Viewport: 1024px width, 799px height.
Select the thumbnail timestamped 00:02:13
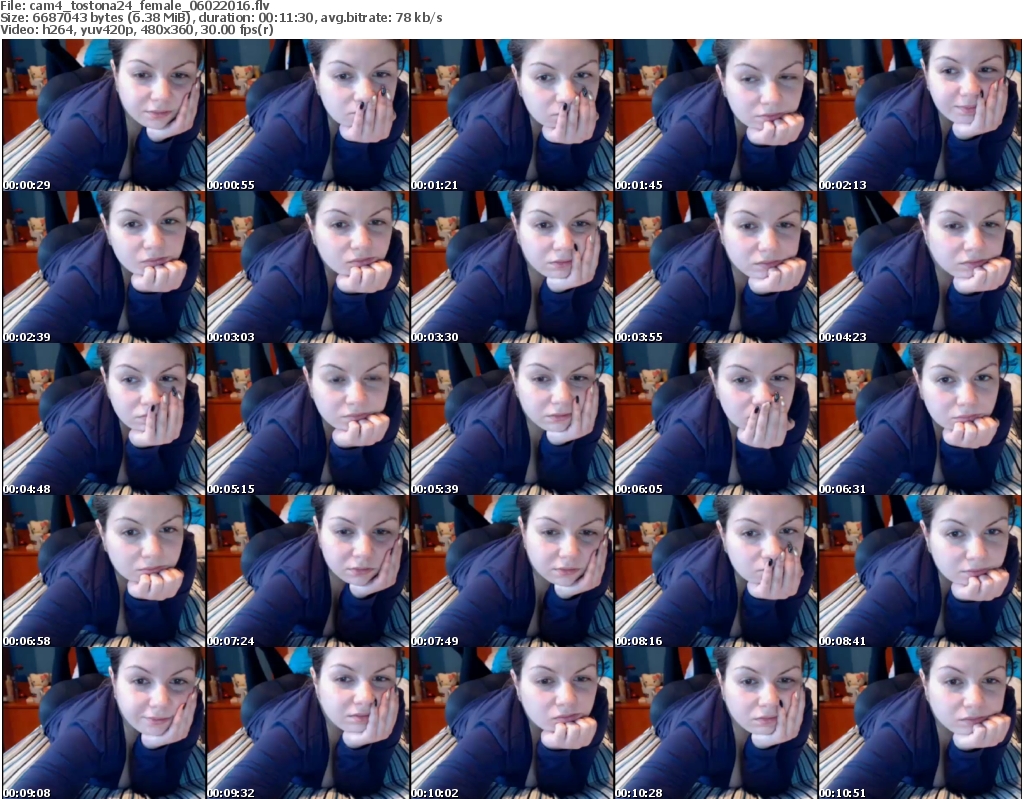tap(920, 115)
